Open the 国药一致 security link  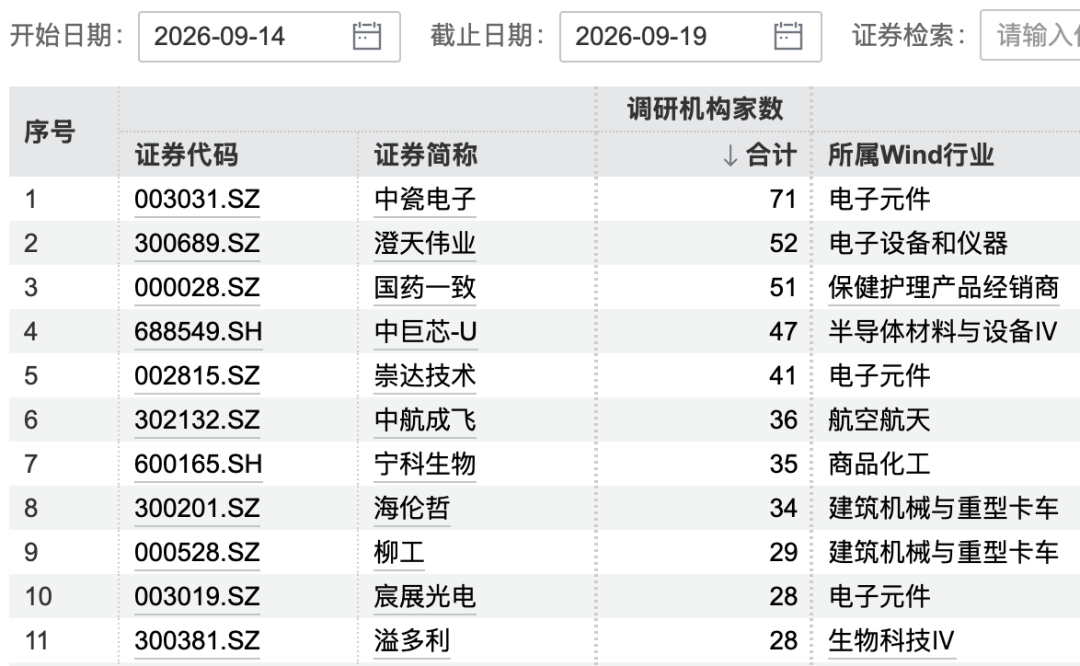click(x=425, y=287)
